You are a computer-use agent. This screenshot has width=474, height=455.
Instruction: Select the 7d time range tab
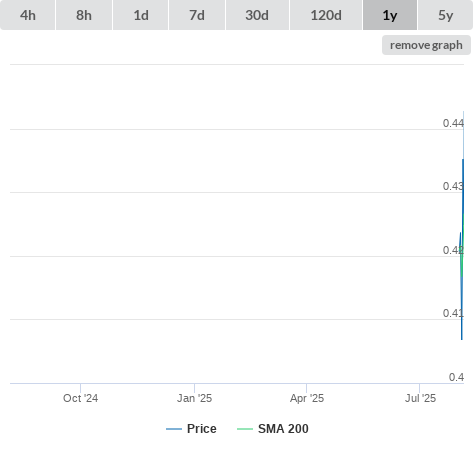(x=197, y=15)
